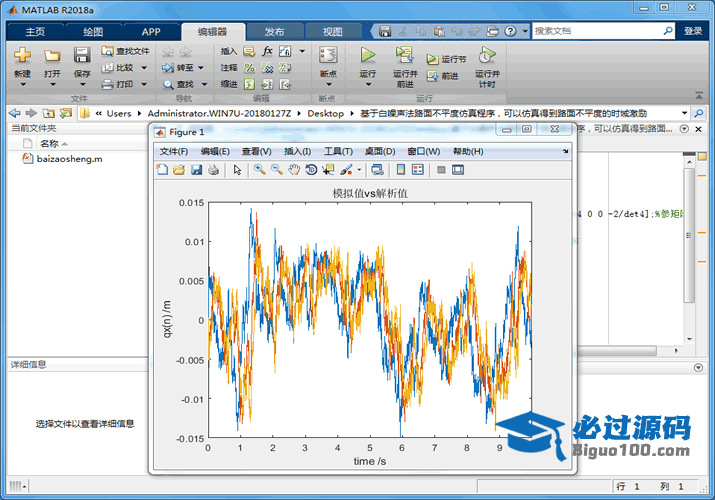Click the comment percent (%) icon
The width and height of the screenshot is (715, 500).
(249, 68)
